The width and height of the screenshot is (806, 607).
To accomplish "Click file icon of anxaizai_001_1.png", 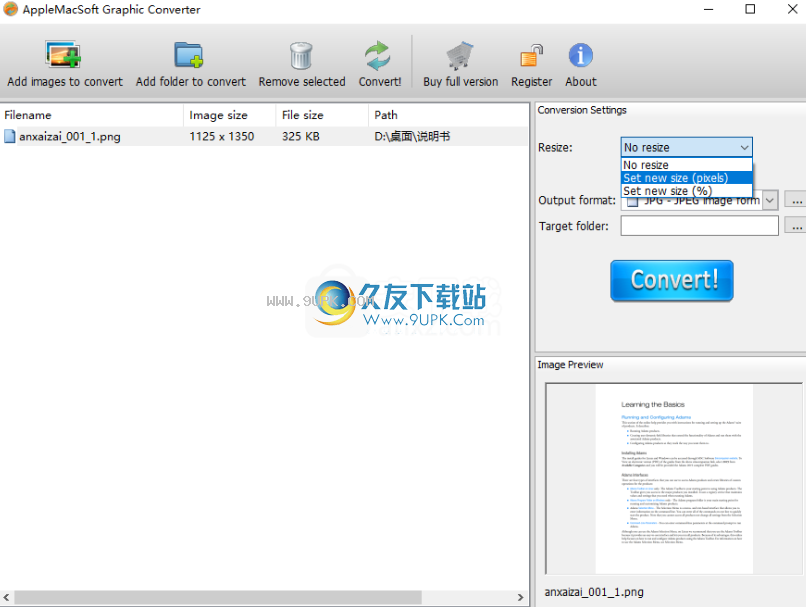I will tap(10, 136).
